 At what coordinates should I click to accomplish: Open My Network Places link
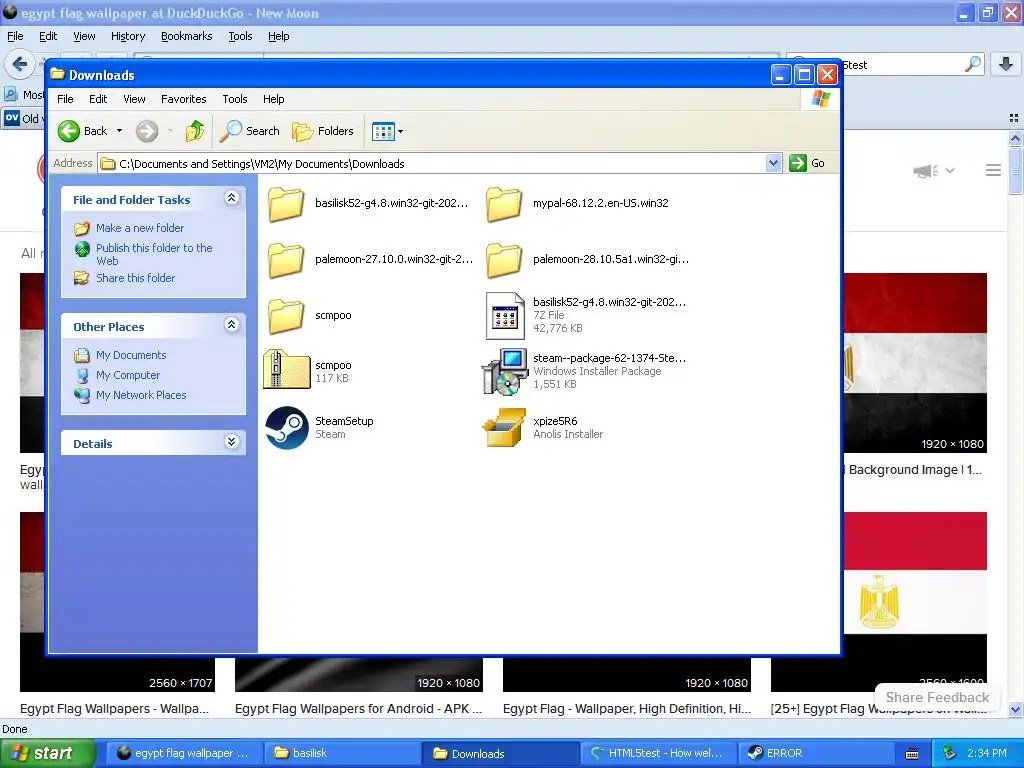140,395
